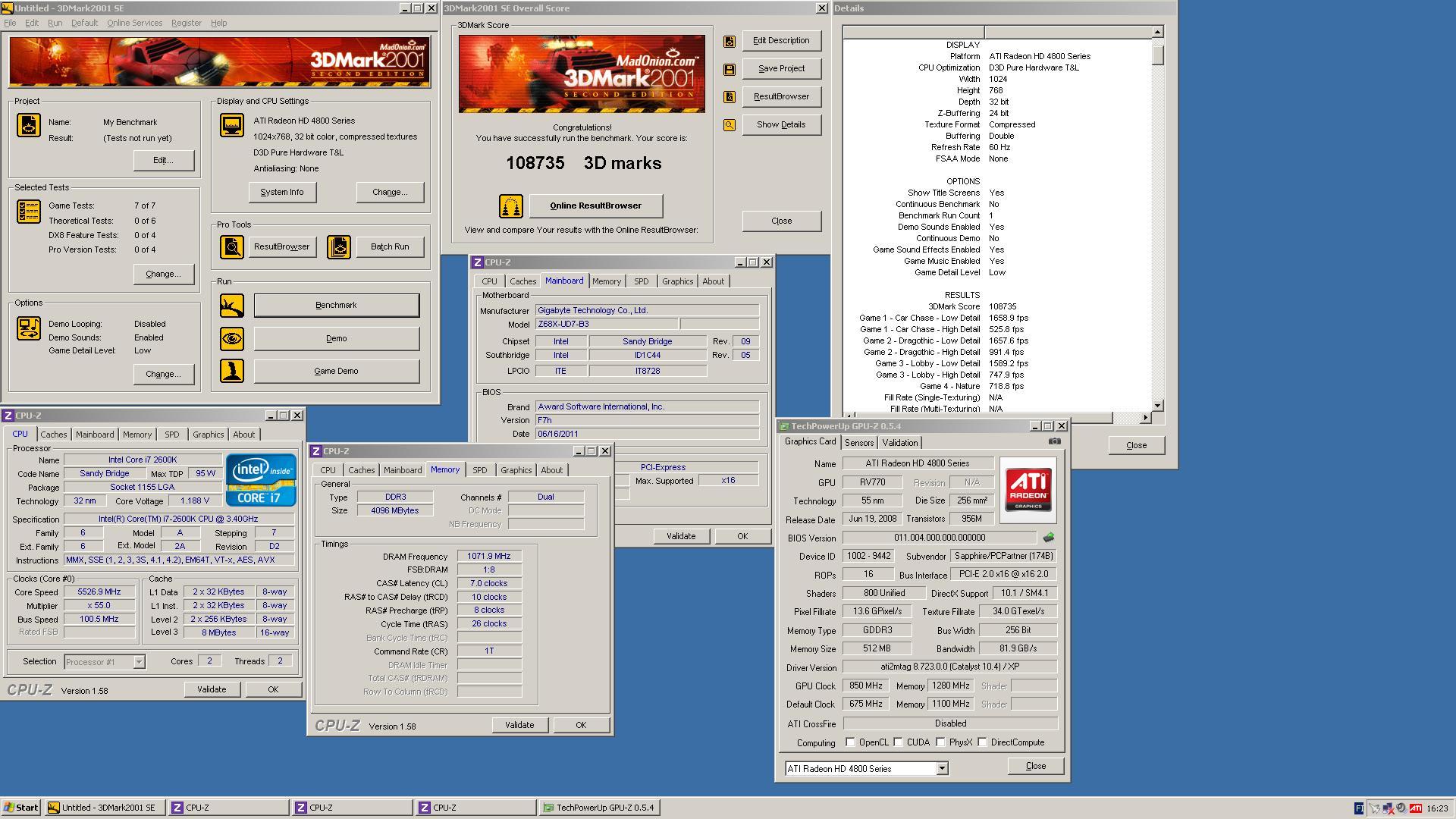
Task: Click the taskbar clock showing 16:23
Action: 1436,808
